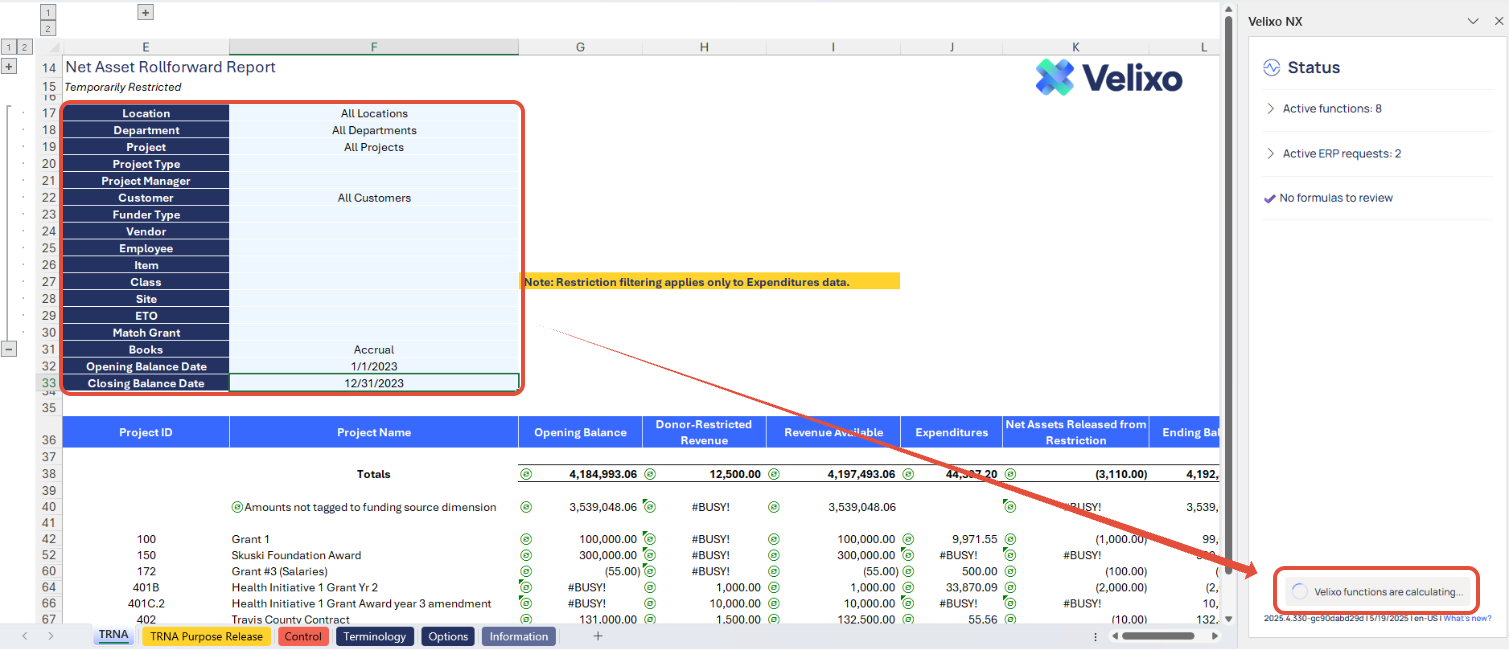Click green icon left of Skuski opening 300,000.00
The width and height of the screenshot is (1509, 650).
[x=526, y=555]
